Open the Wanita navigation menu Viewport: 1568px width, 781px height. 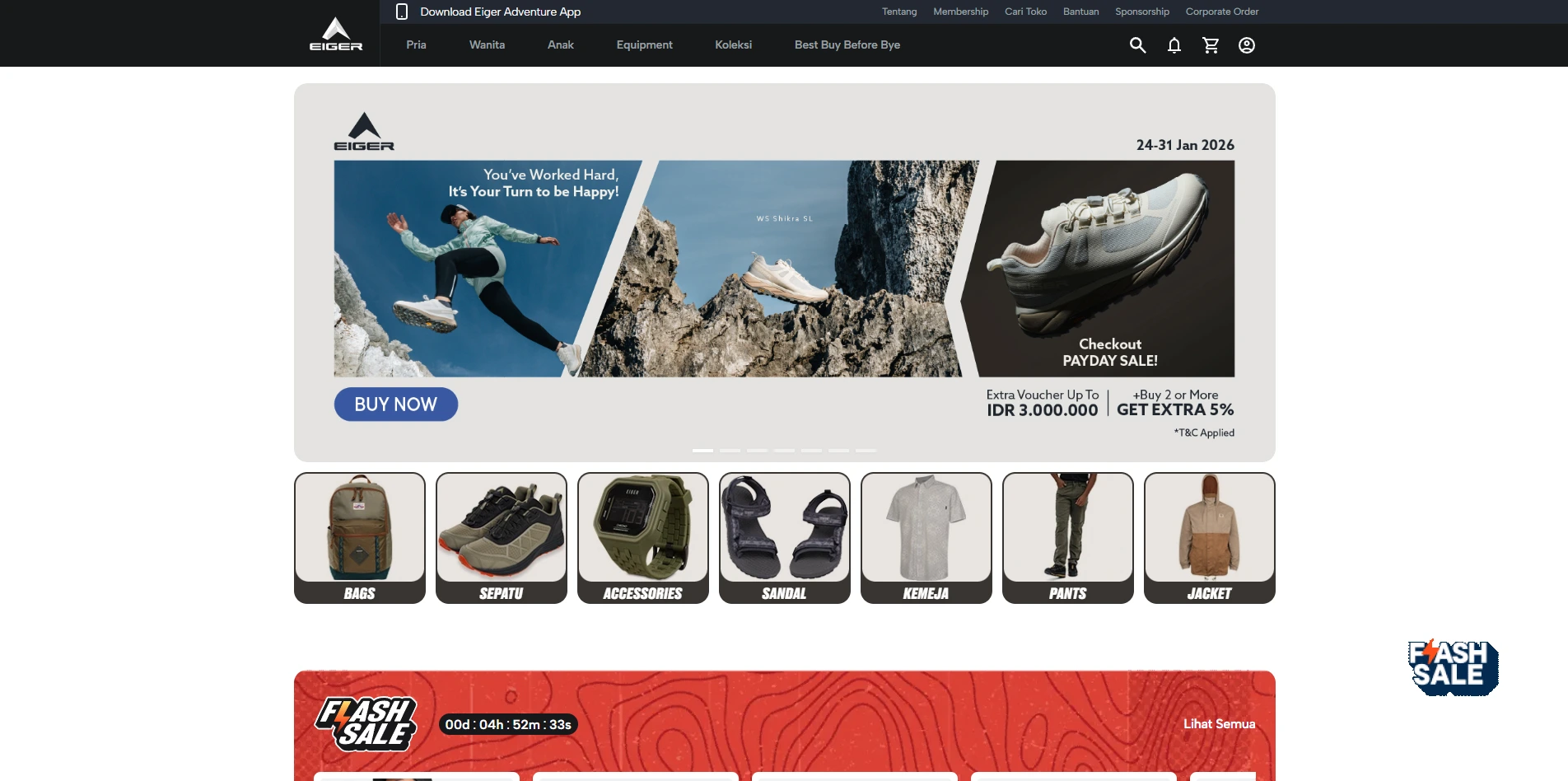487,44
